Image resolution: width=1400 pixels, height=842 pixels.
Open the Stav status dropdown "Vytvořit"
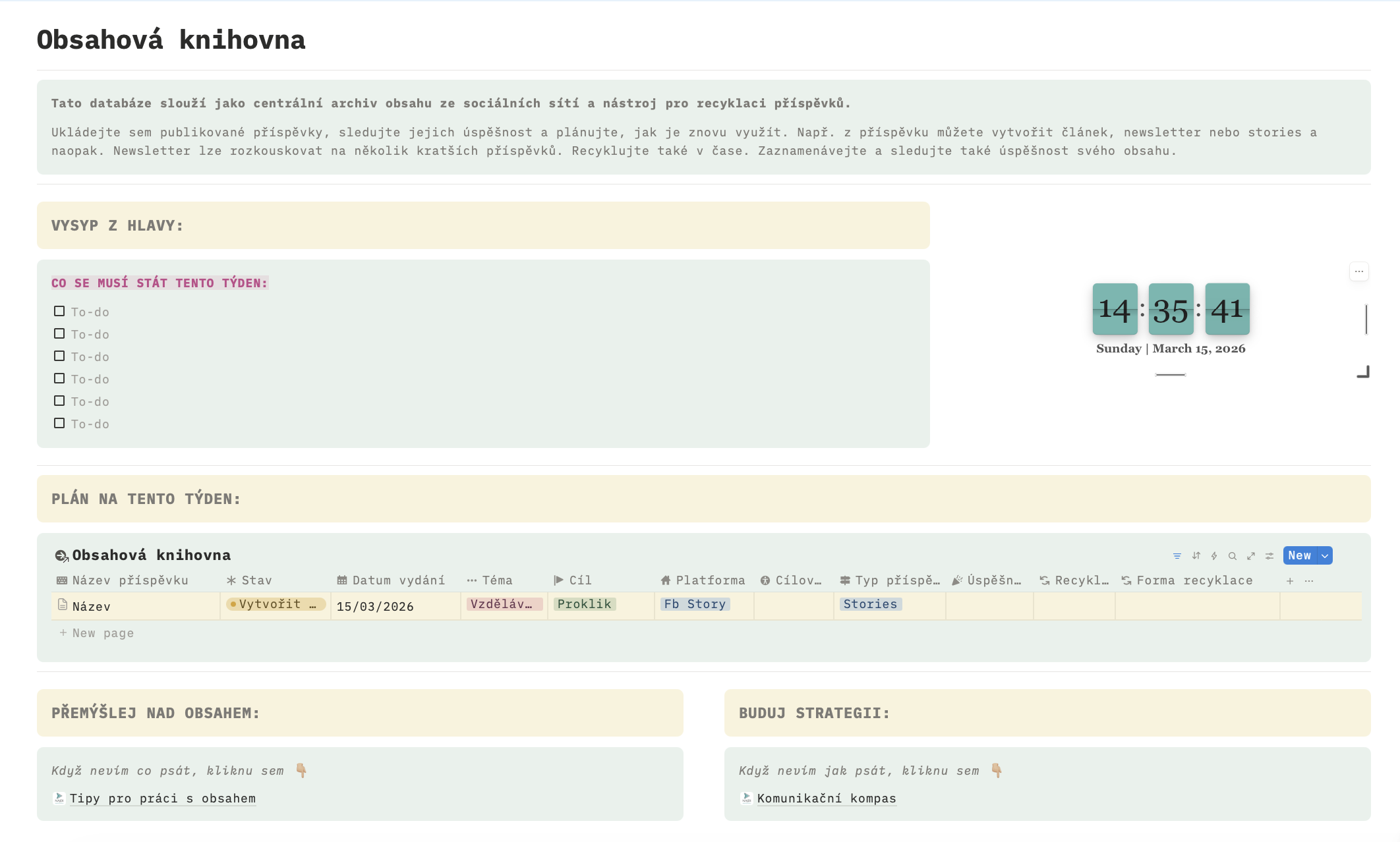276,604
